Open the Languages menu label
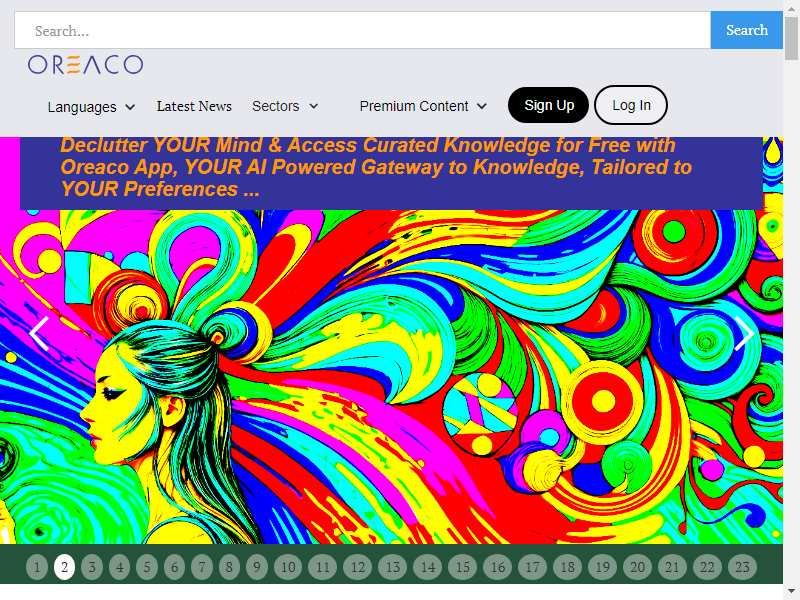The image size is (800, 600). (x=82, y=107)
